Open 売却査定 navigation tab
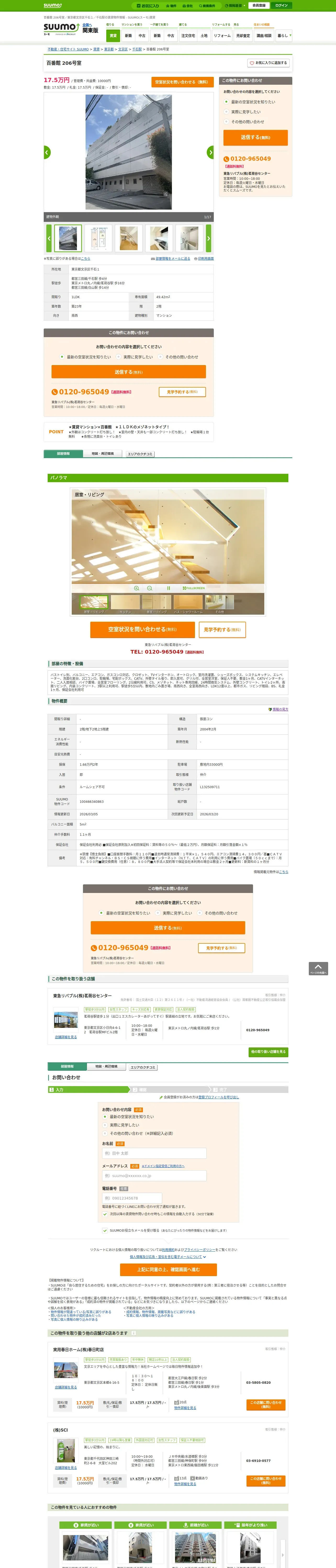The width and height of the screenshot is (336, 1568). point(243,36)
